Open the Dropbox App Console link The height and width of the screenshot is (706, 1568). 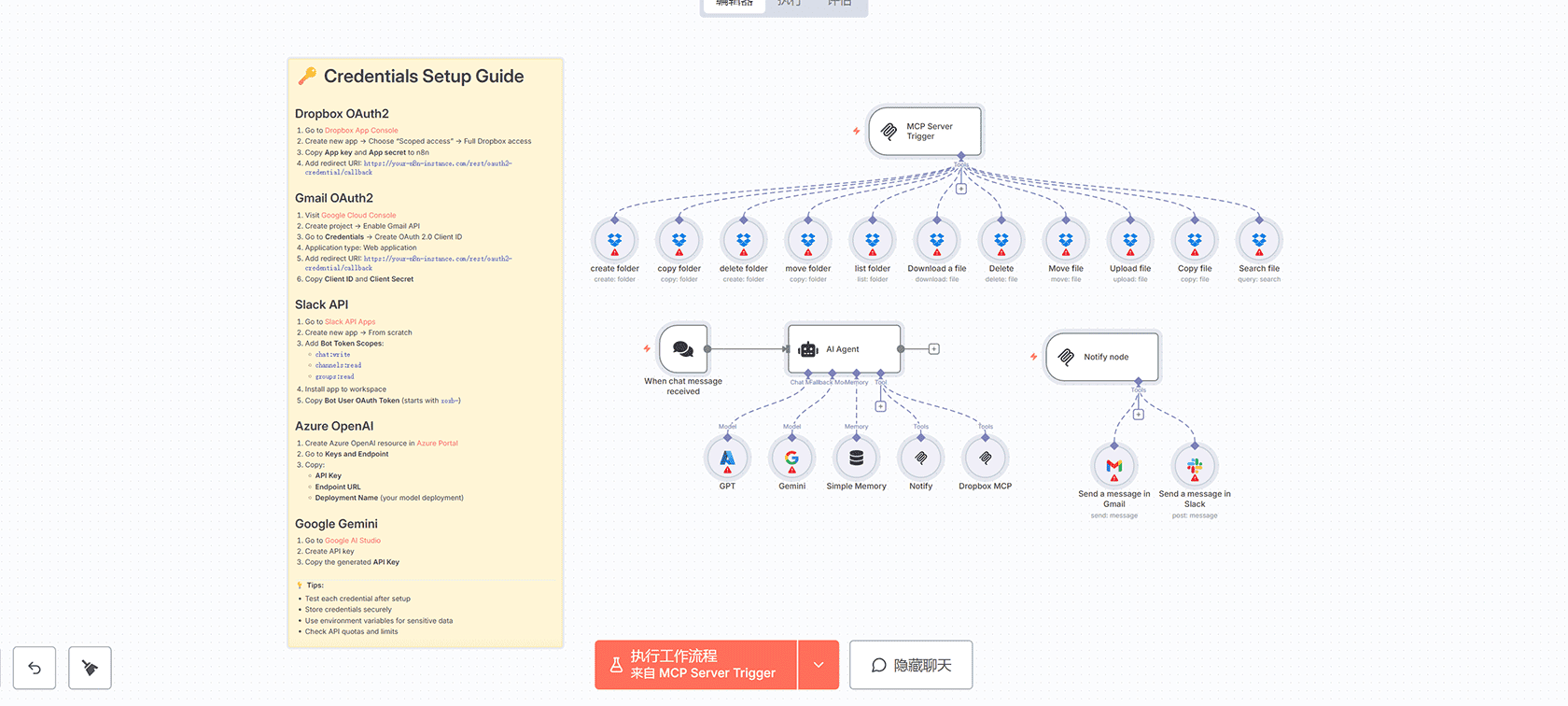(x=361, y=131)
